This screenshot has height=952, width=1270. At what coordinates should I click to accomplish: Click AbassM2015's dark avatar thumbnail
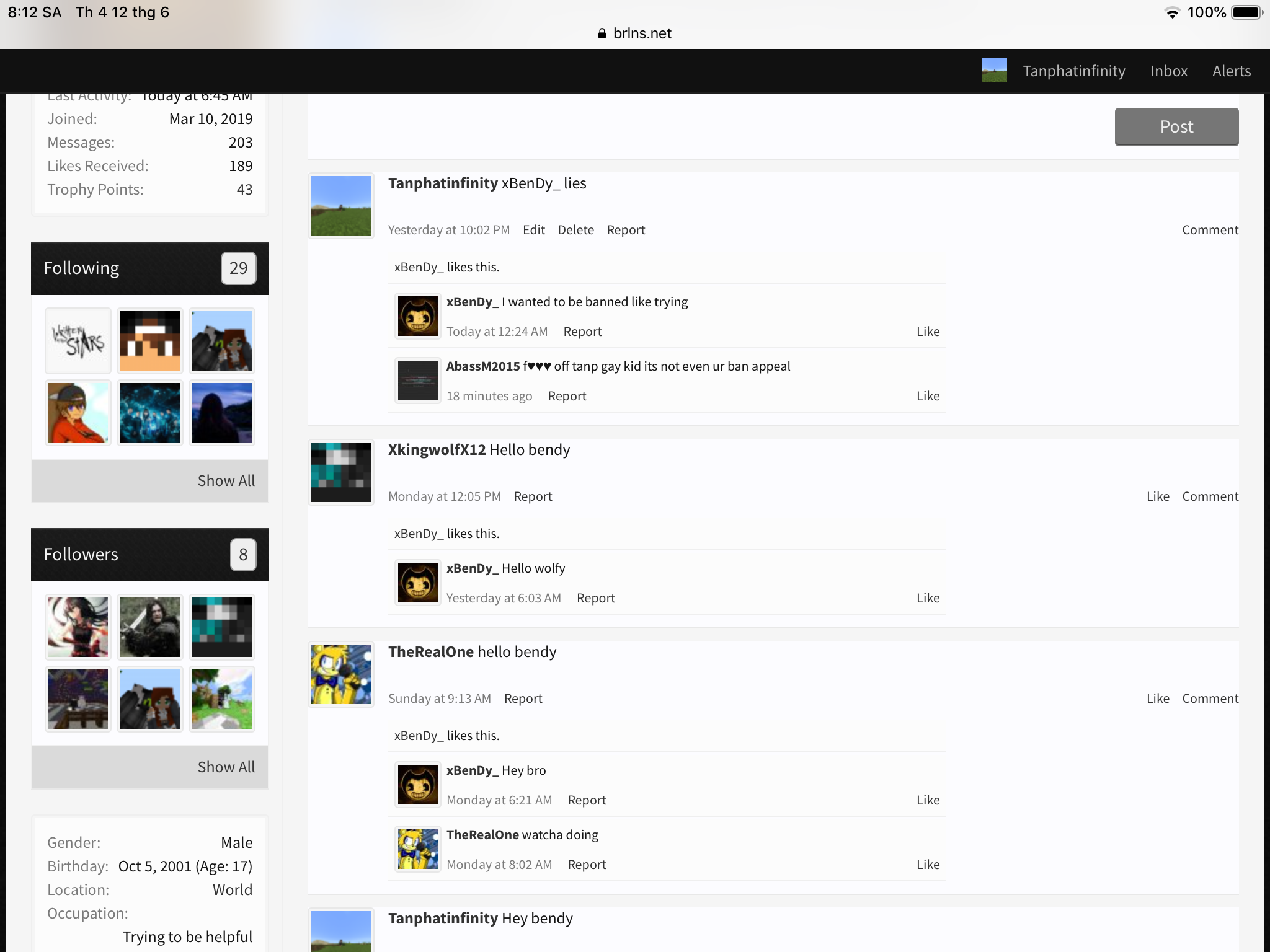point(417,381)
